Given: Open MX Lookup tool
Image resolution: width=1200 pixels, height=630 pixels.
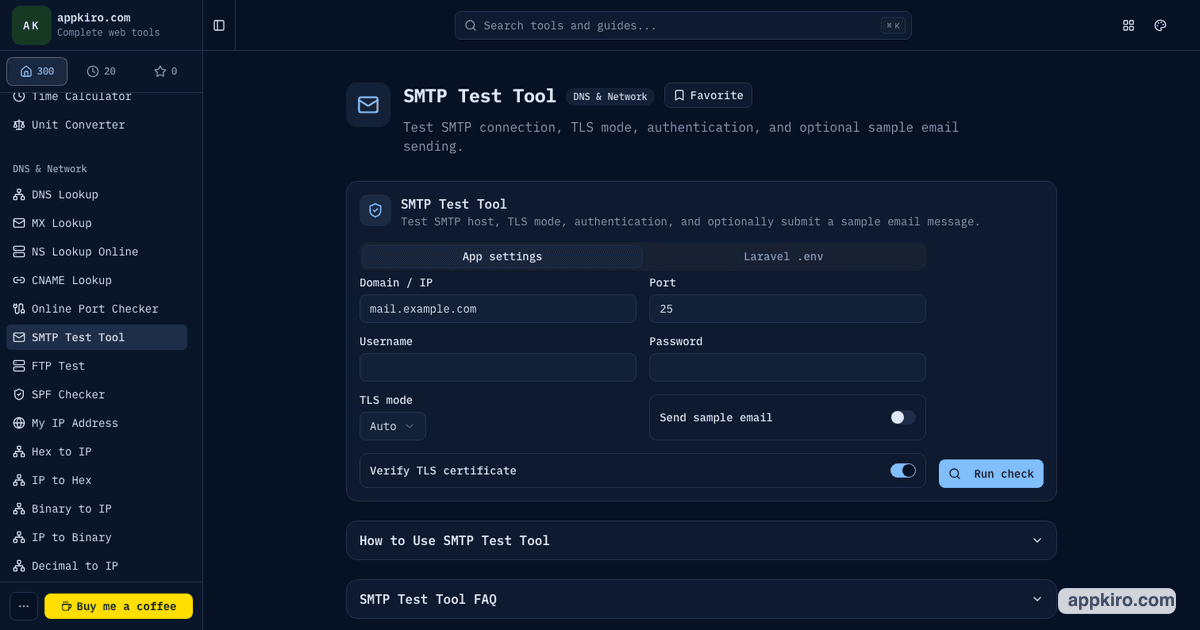Looking at the screenshot, I should [97, 223].
